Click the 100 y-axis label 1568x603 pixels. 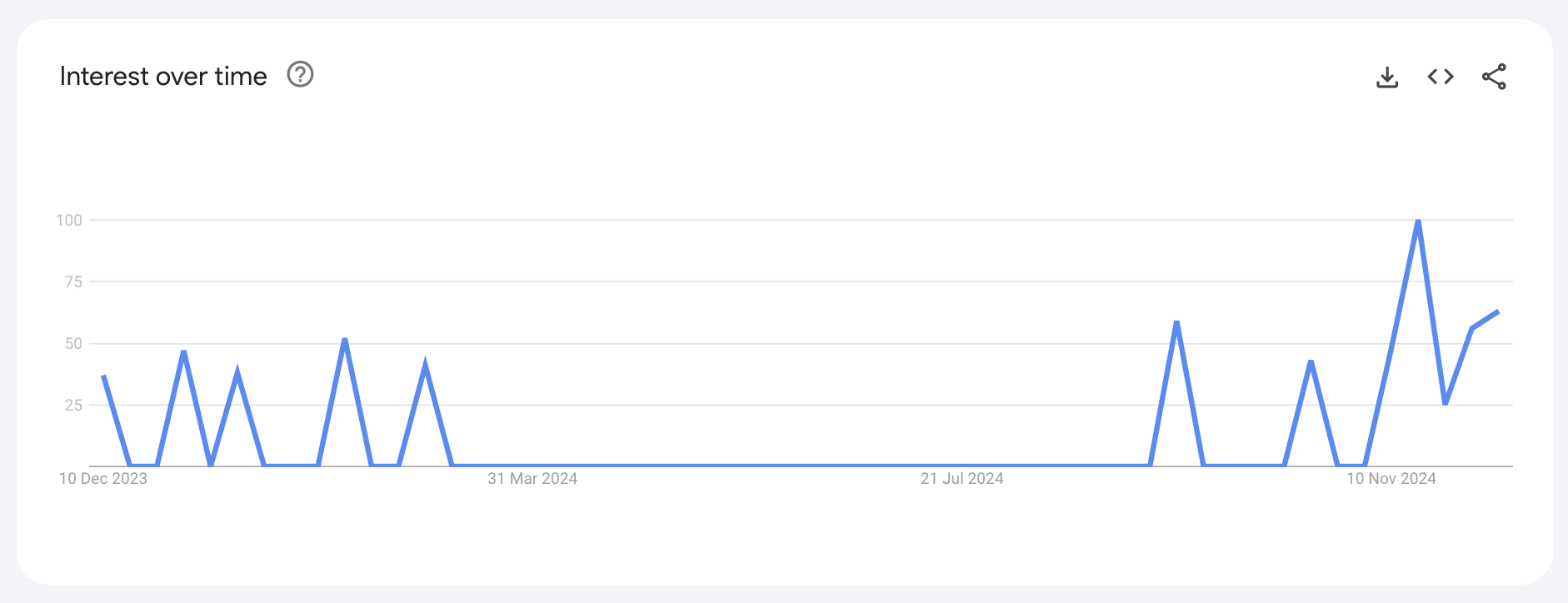[x=69, y=221]
